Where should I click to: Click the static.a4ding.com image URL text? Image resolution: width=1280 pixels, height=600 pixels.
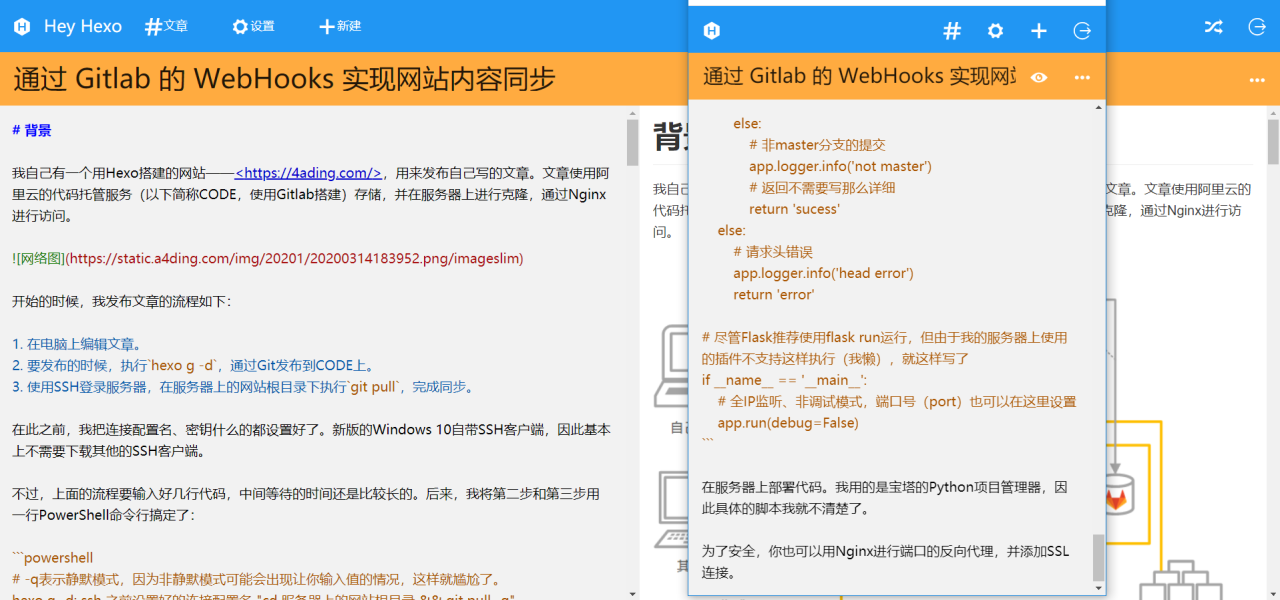[294, 258]
